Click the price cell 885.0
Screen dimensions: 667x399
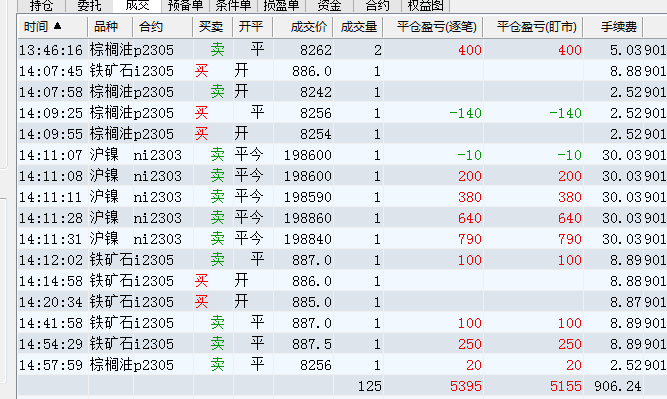312,302
